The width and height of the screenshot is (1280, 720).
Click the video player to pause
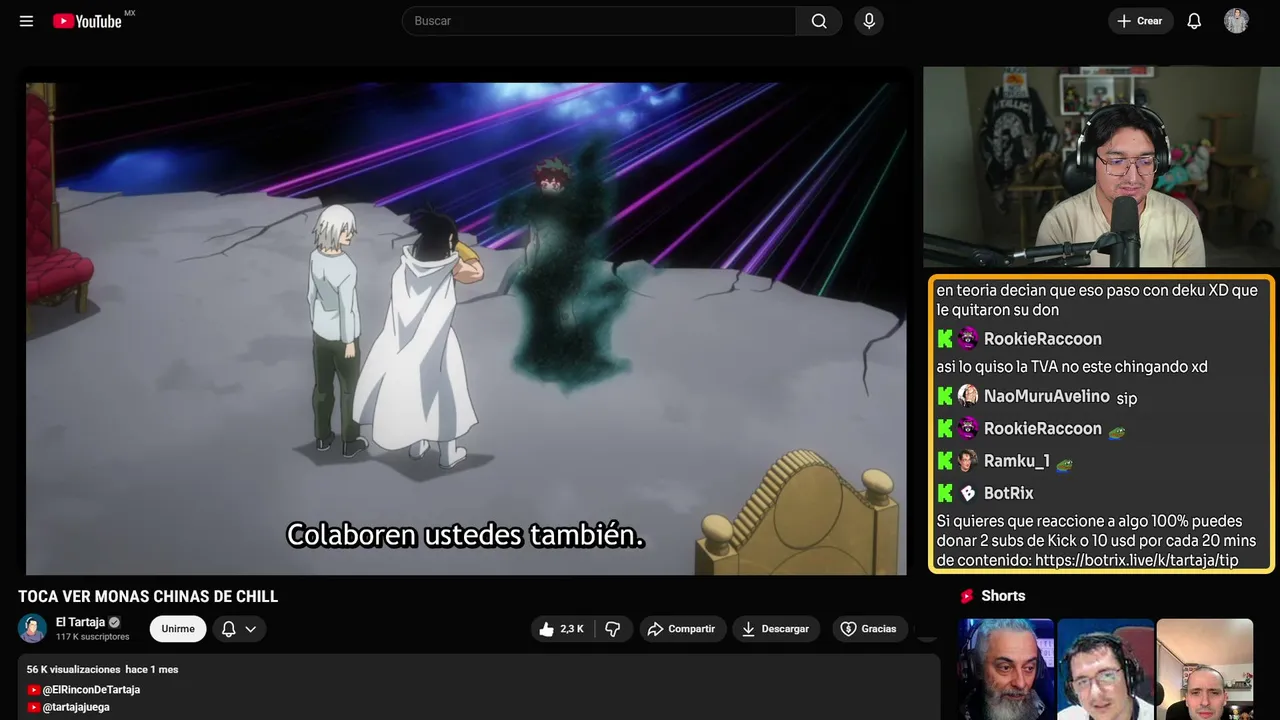click(x=466, y=329)
